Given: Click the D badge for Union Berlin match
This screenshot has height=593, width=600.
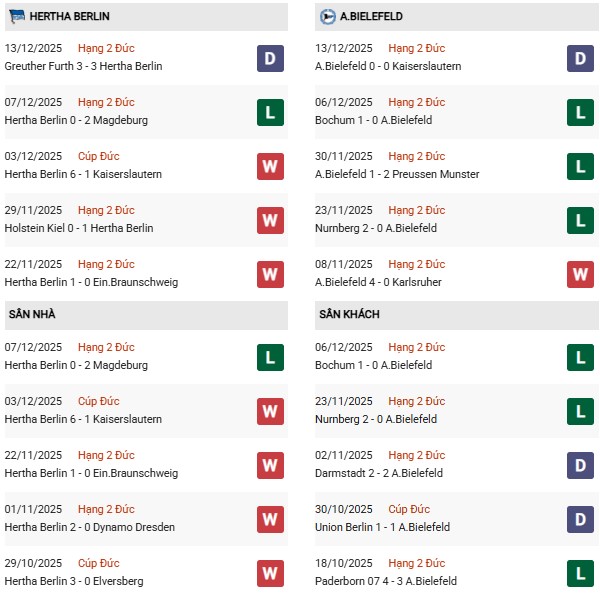Looking at the screenshot, I should [580, 519].
